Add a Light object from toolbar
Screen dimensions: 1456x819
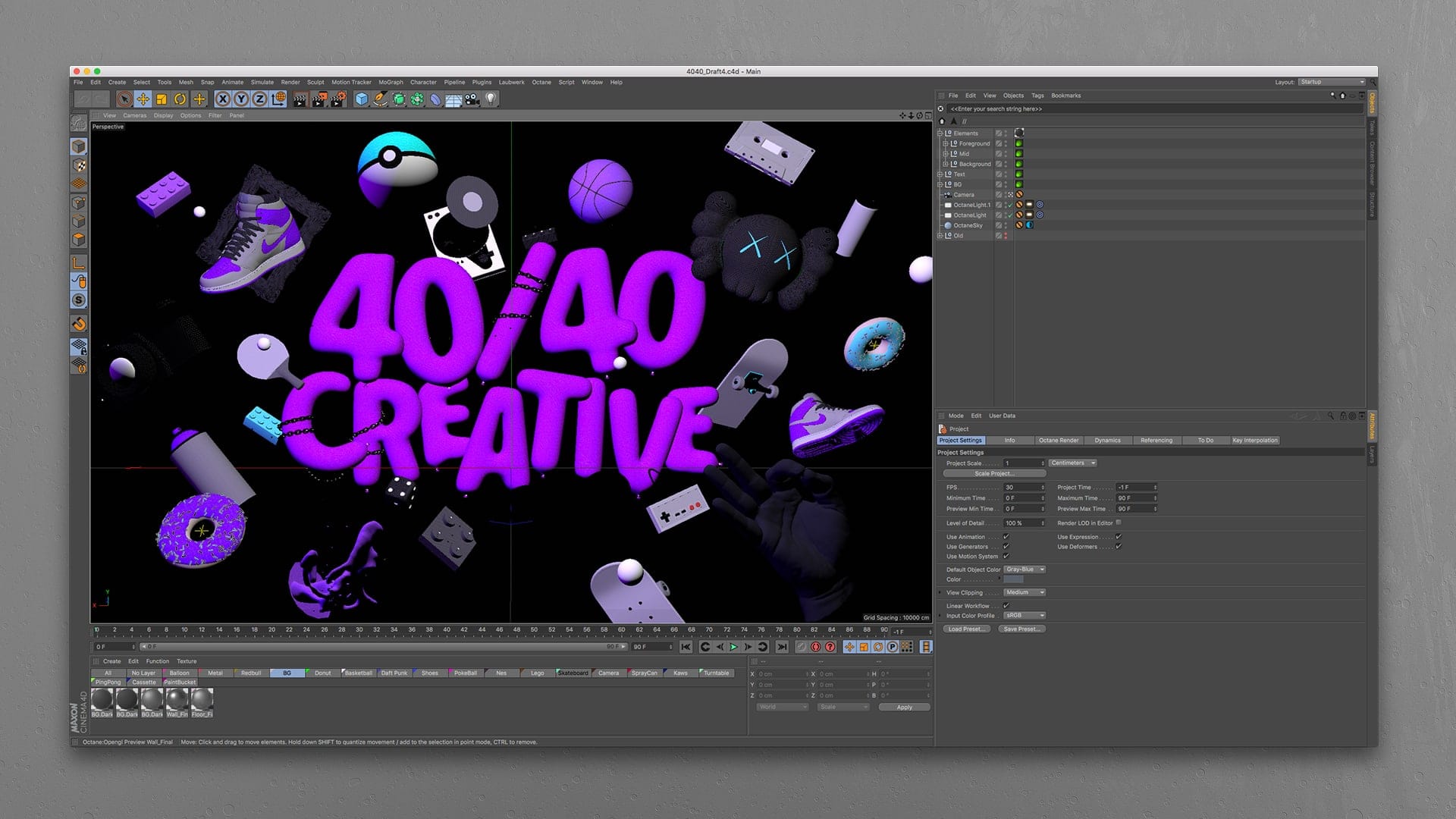(491, 99)
